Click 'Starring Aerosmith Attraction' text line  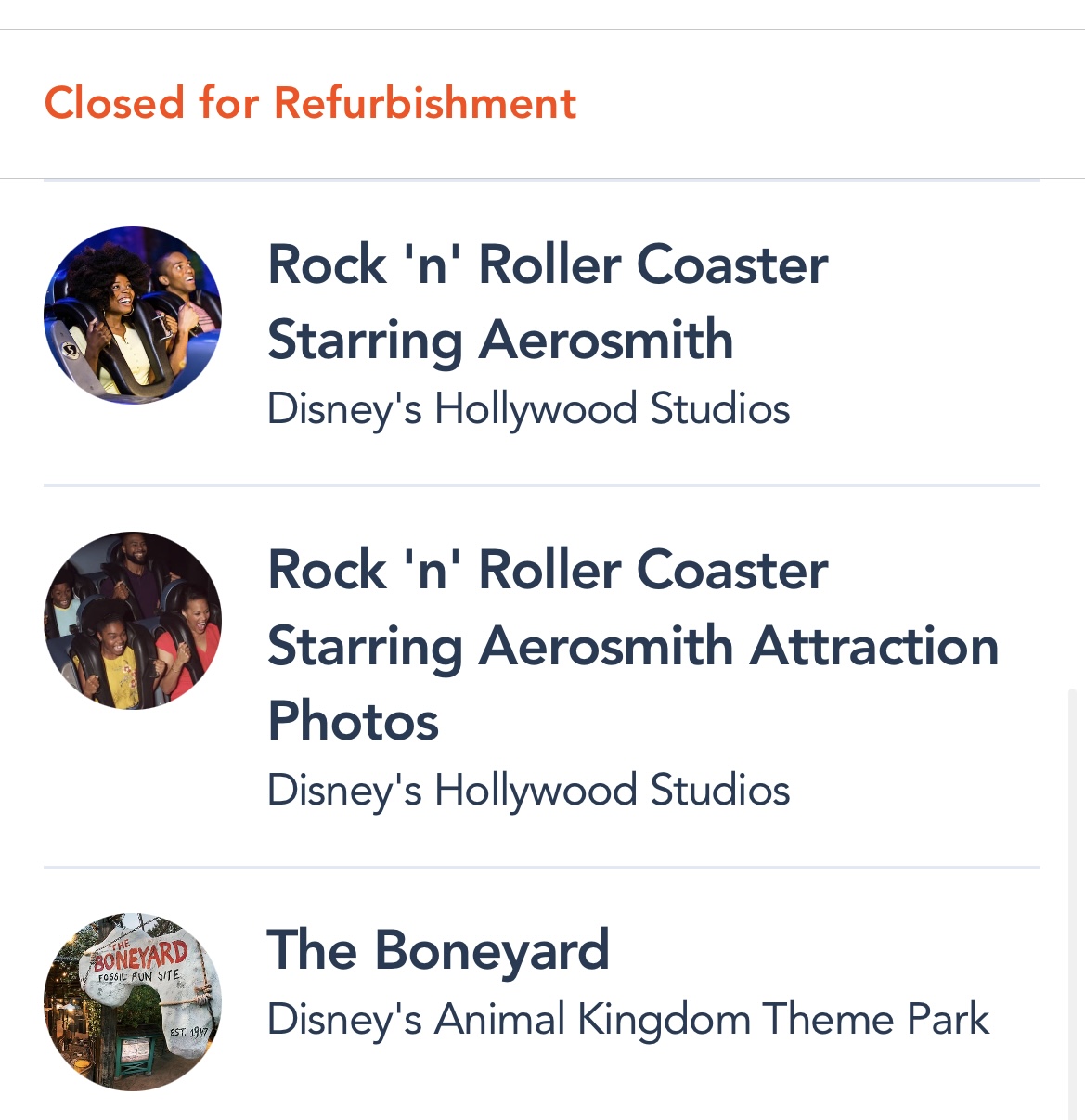(x=633, y=646)
